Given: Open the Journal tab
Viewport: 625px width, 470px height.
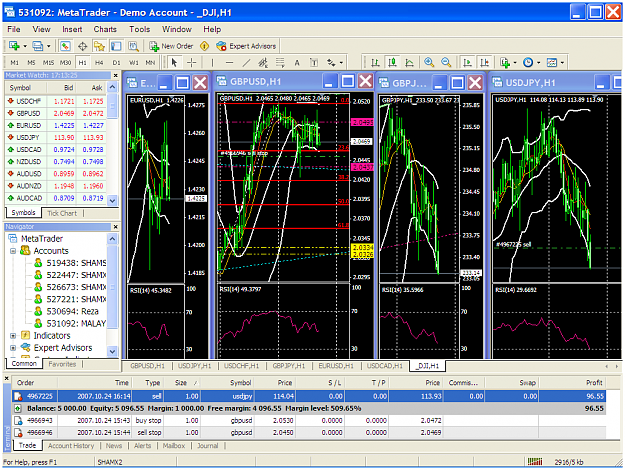Looking at the screenshot, I should tap(208, 446).
